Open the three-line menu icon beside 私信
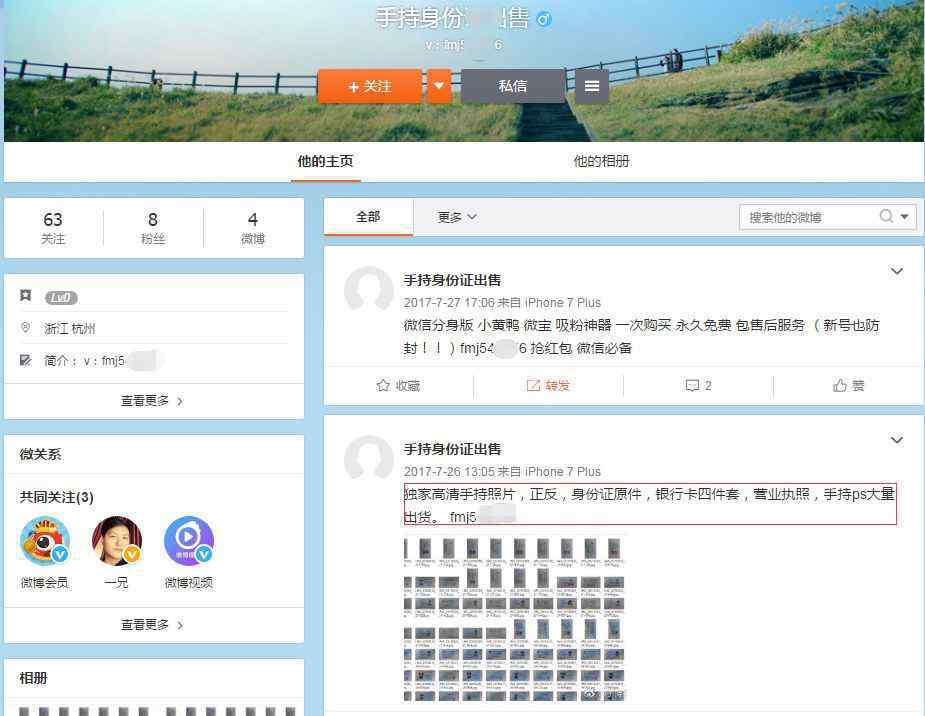Image resolution: width=925 pixels, height=716 pixels. pos(591,87)
